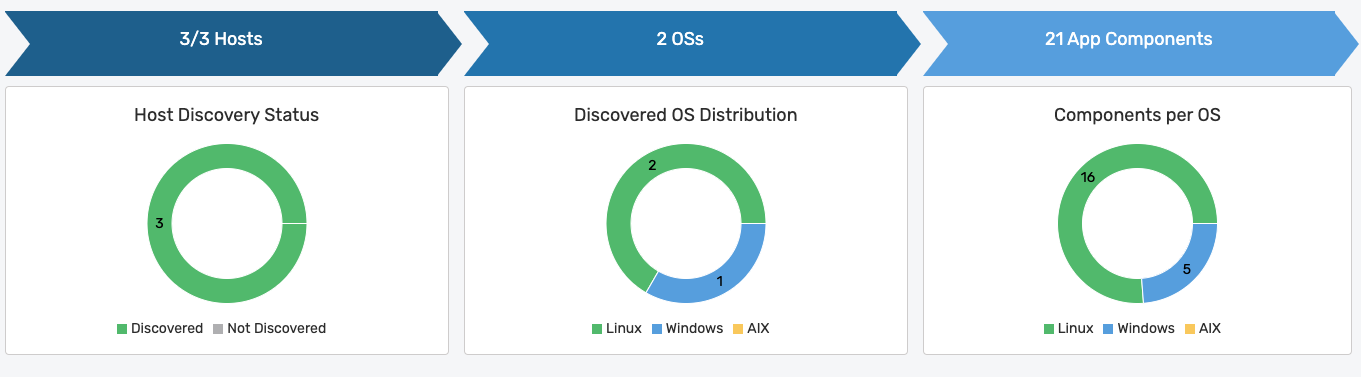
Task: Hide Linux in OS Distribution legend
Action: (x=617, y=328)
